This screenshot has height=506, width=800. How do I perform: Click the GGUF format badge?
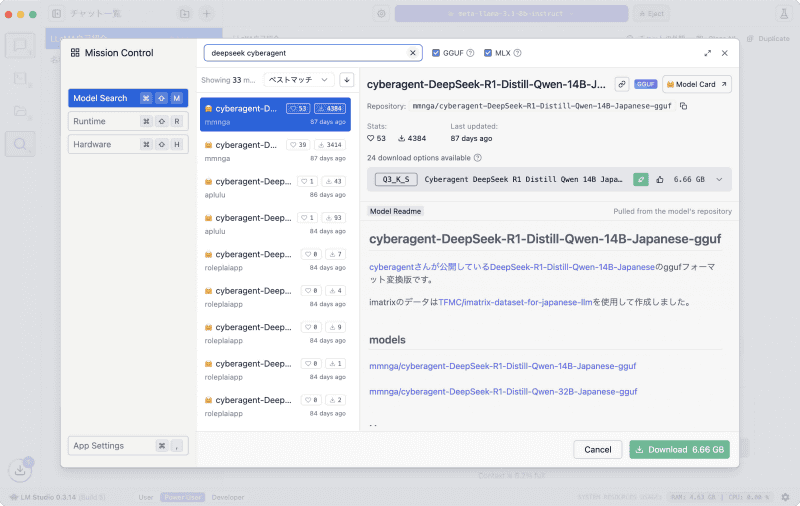tap(645, 84)
